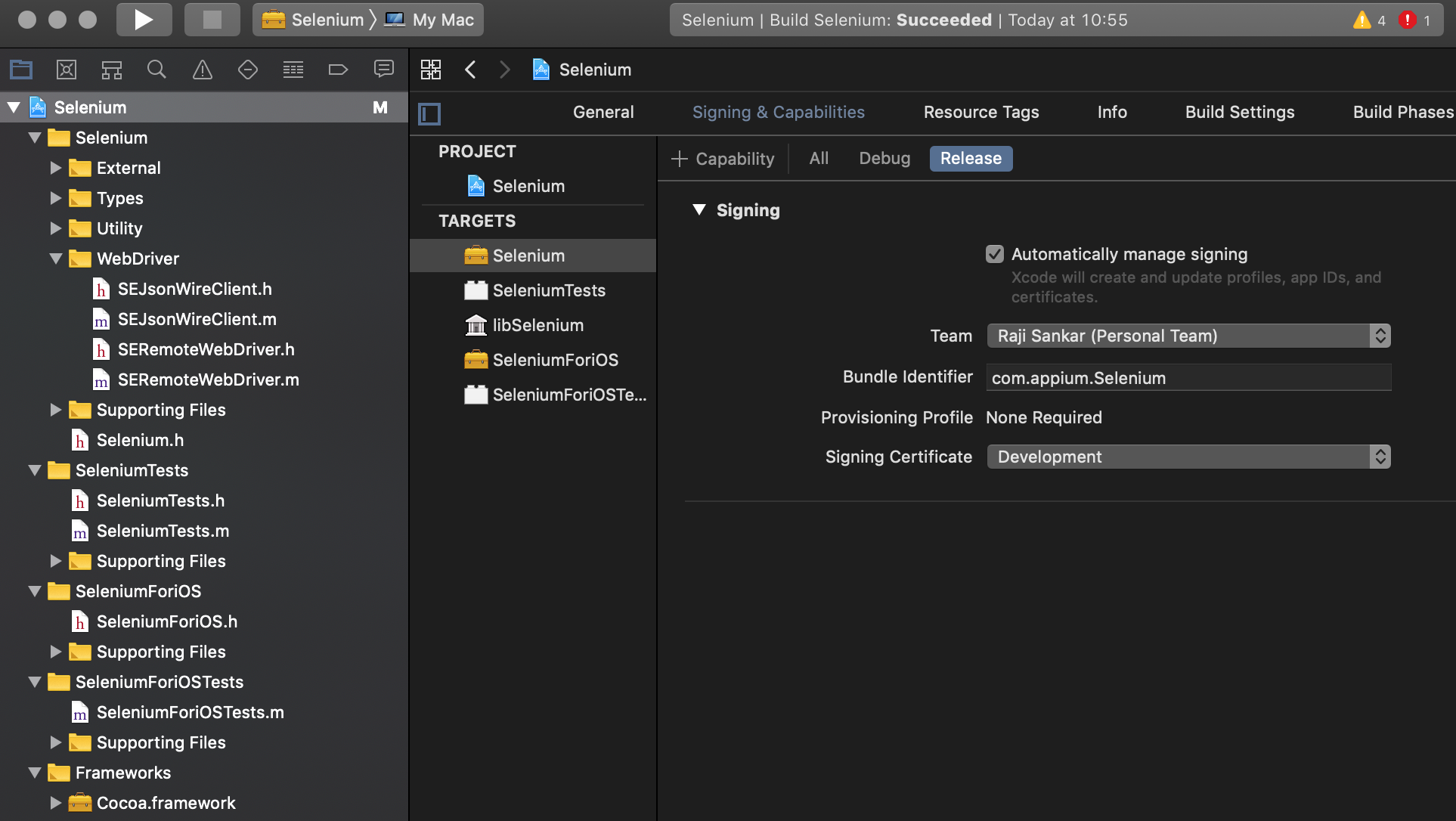Collapse the WebDriver folder
Image resolution: width=1456 pixels, height=821 pixels.
[x=55, y=259]
